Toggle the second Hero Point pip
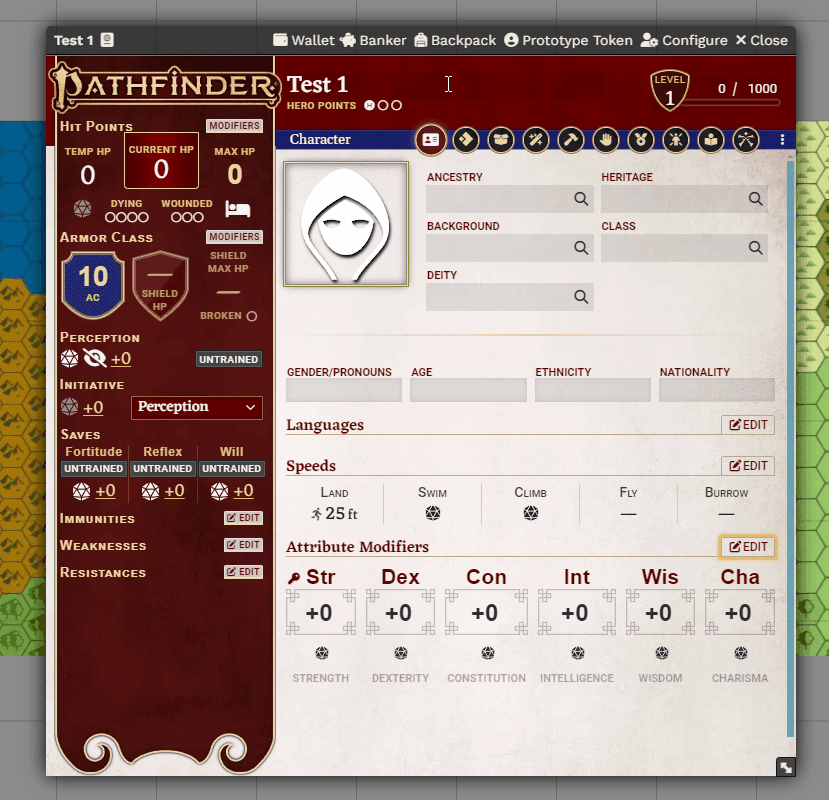Viewport: 829px width, 800px height. click(x=383, y=106)
